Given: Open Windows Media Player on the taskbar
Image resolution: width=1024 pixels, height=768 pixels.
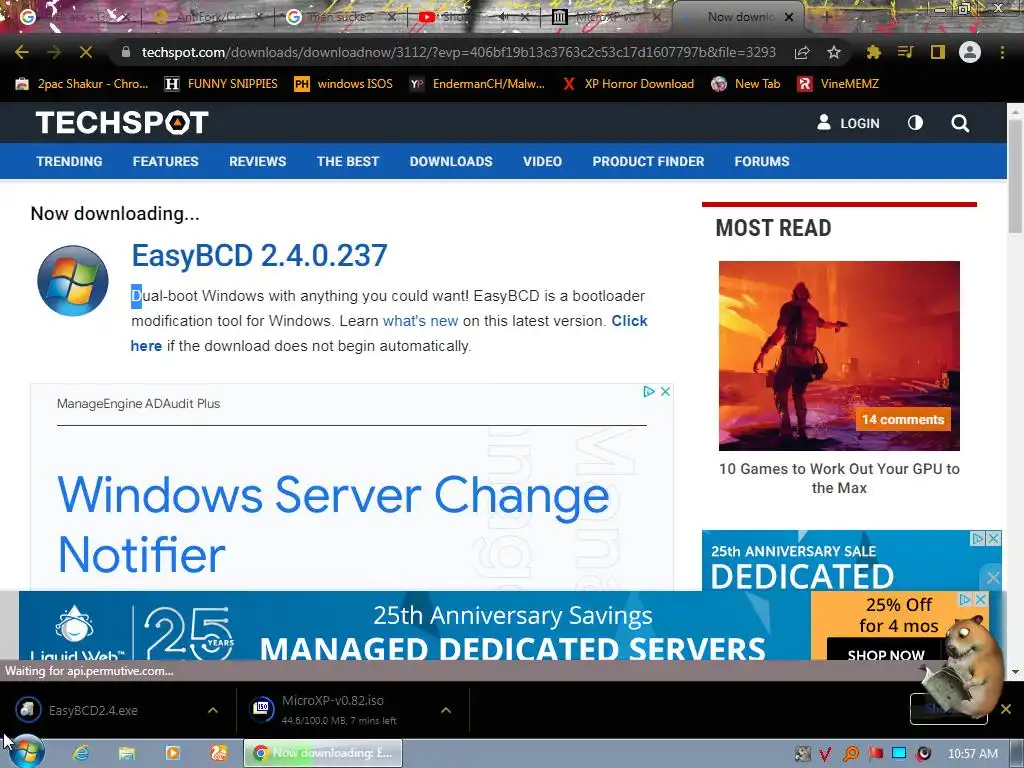Looking at the screenshot, I should click(x=173, y=753).
